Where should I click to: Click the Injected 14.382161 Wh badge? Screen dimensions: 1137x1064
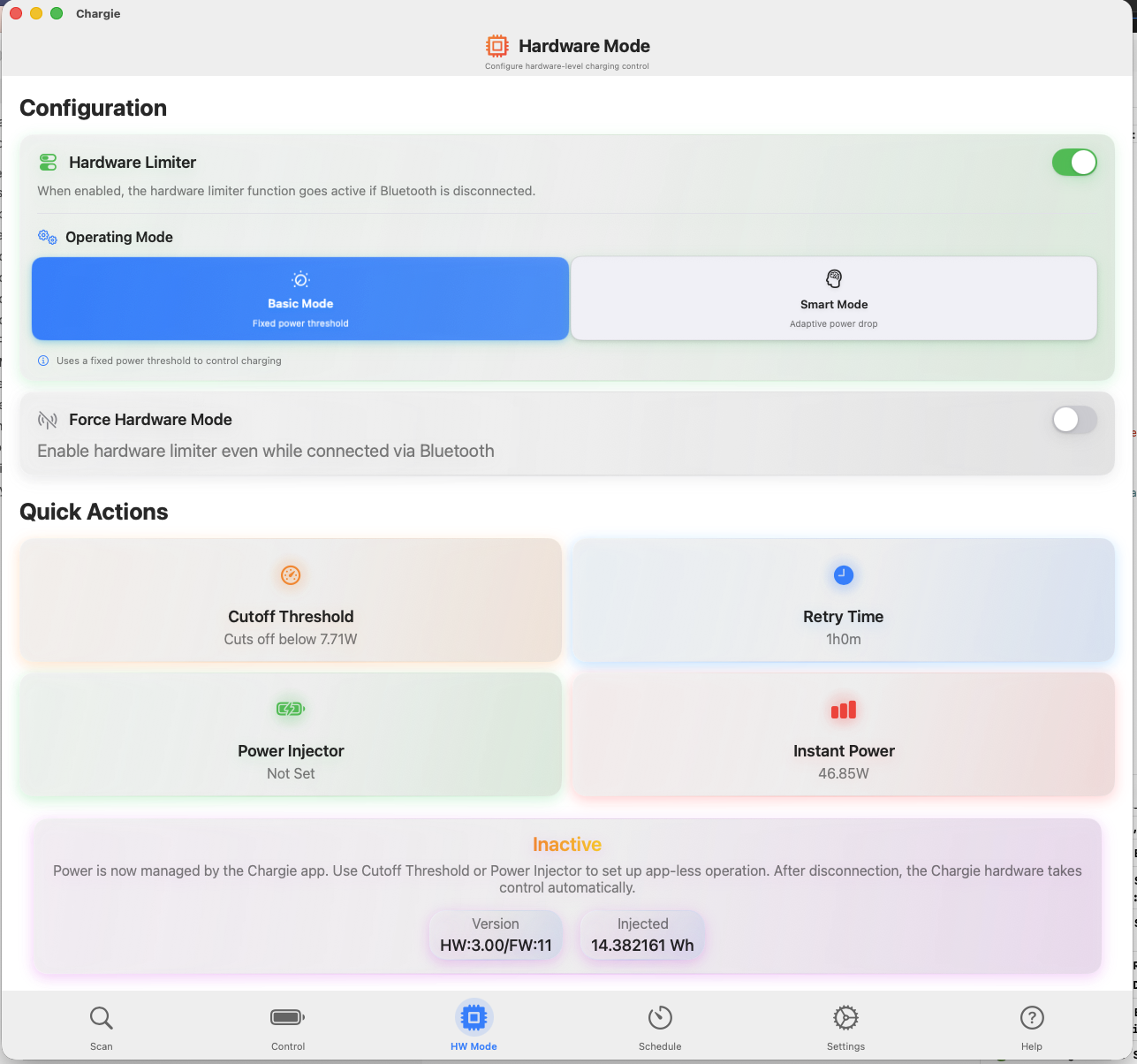642,935
